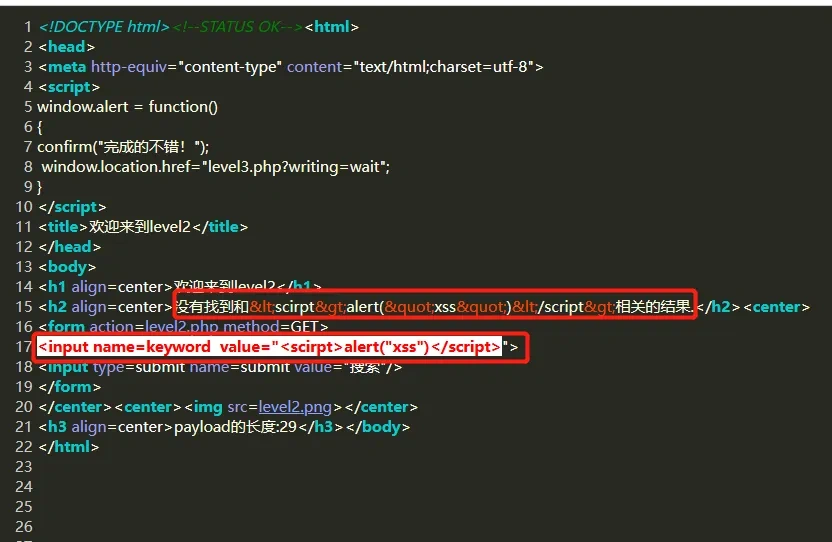This screenshot has height=542, width=832.
Task: Click the closing script tag on line 10
Action: [x=72, y=207]
